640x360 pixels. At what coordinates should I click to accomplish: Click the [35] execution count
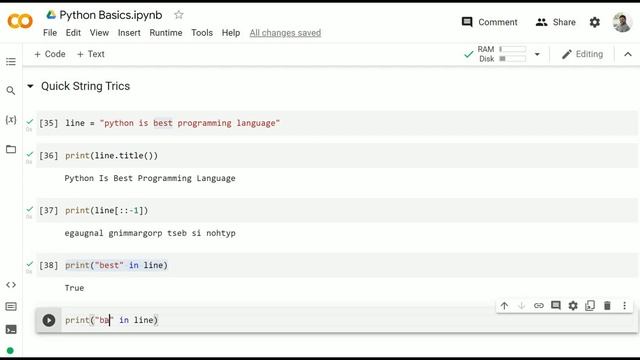49,123
